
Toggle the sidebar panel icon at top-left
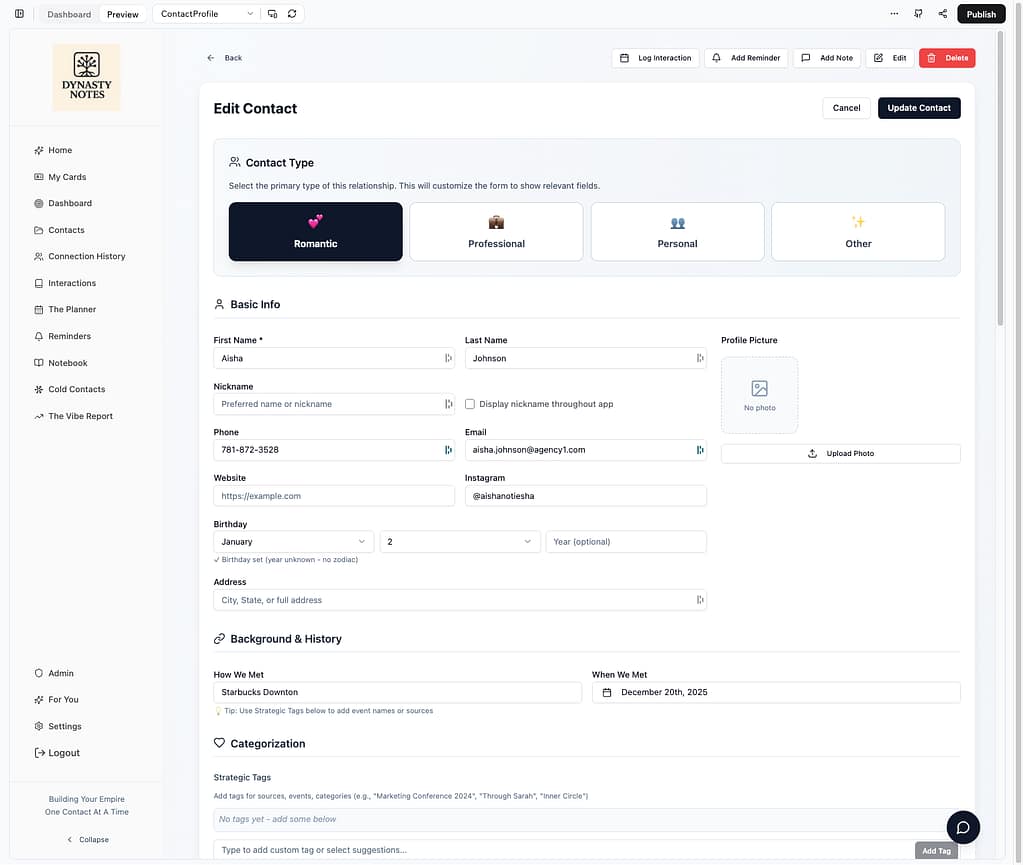[19, 14]
